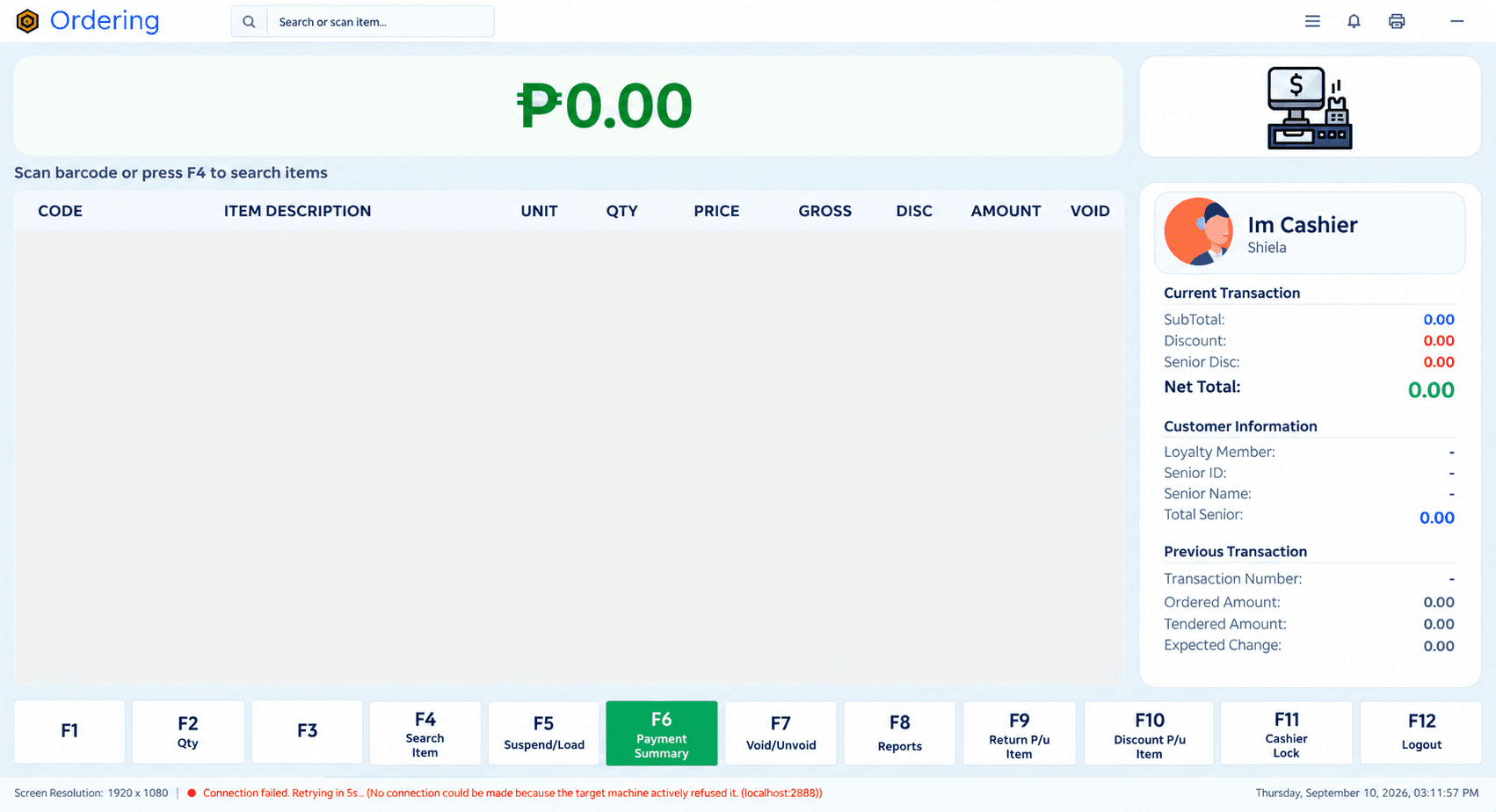Click F7 Void/Unvoid button
The image size is (1496, 812).
(781, 733)
